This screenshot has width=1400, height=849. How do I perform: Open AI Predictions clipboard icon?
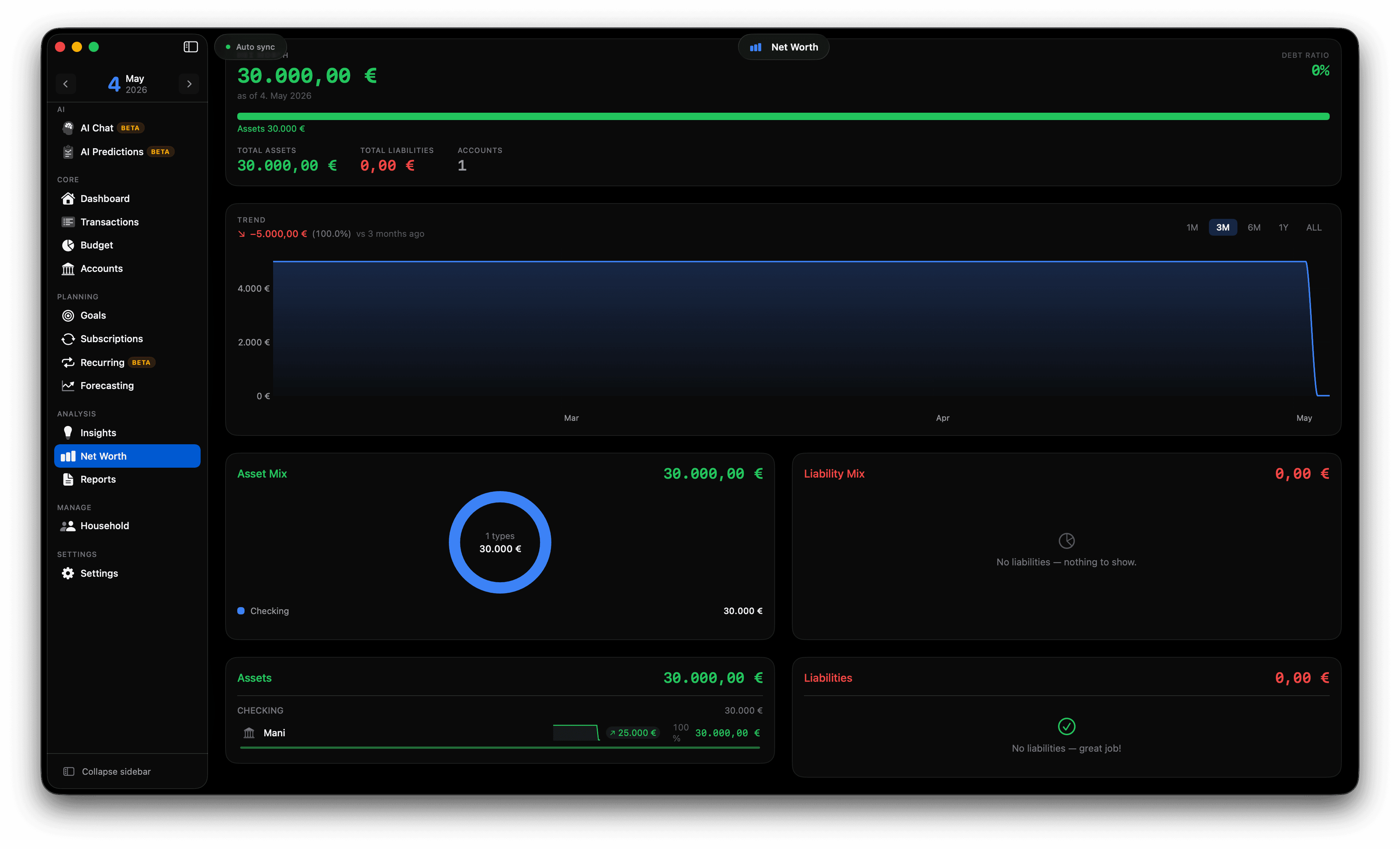point(68,152)
